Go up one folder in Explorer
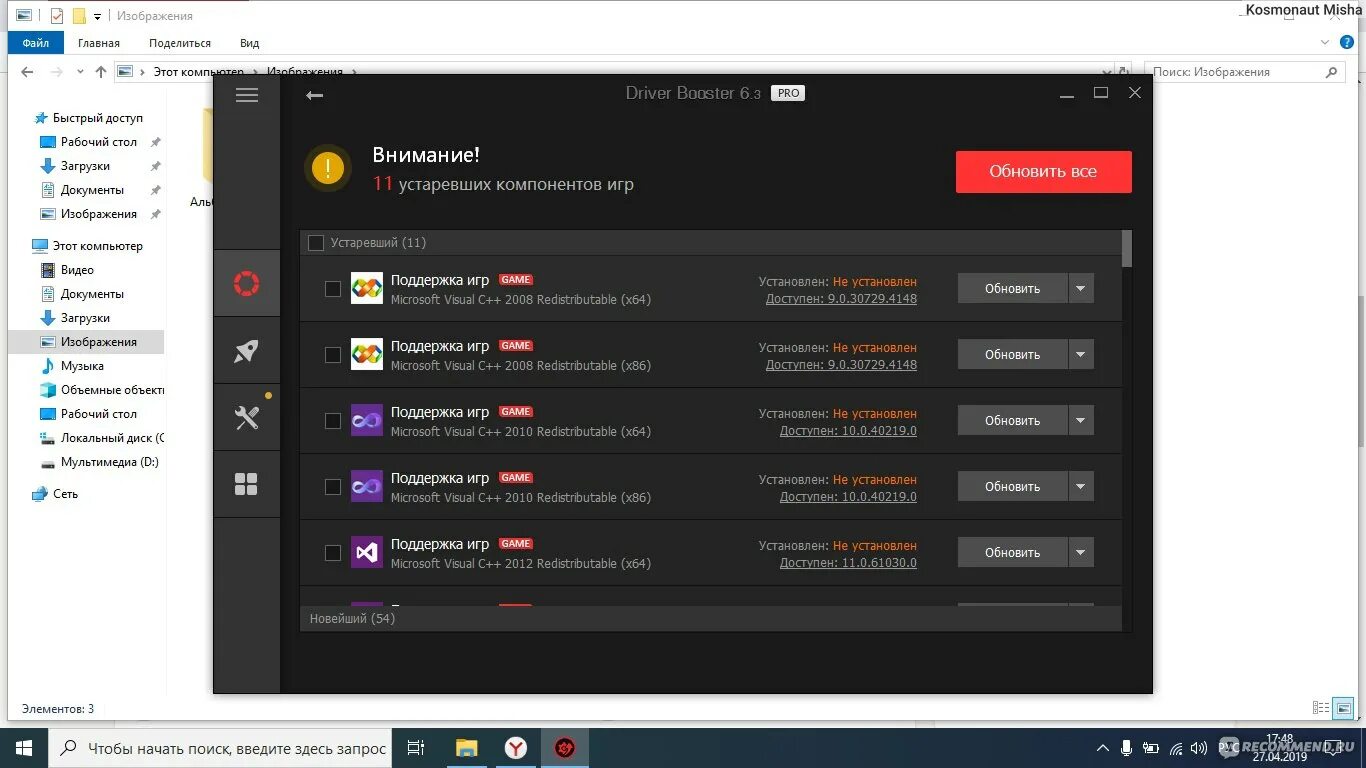Image resolution: width=1366 pixels, height=768 pixels. pyautogui.click(x=101, y=72)
